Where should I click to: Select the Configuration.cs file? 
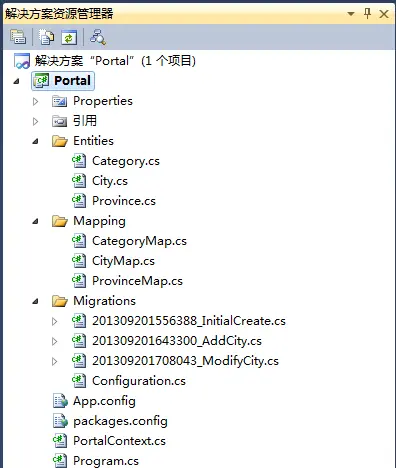[139, 381]
